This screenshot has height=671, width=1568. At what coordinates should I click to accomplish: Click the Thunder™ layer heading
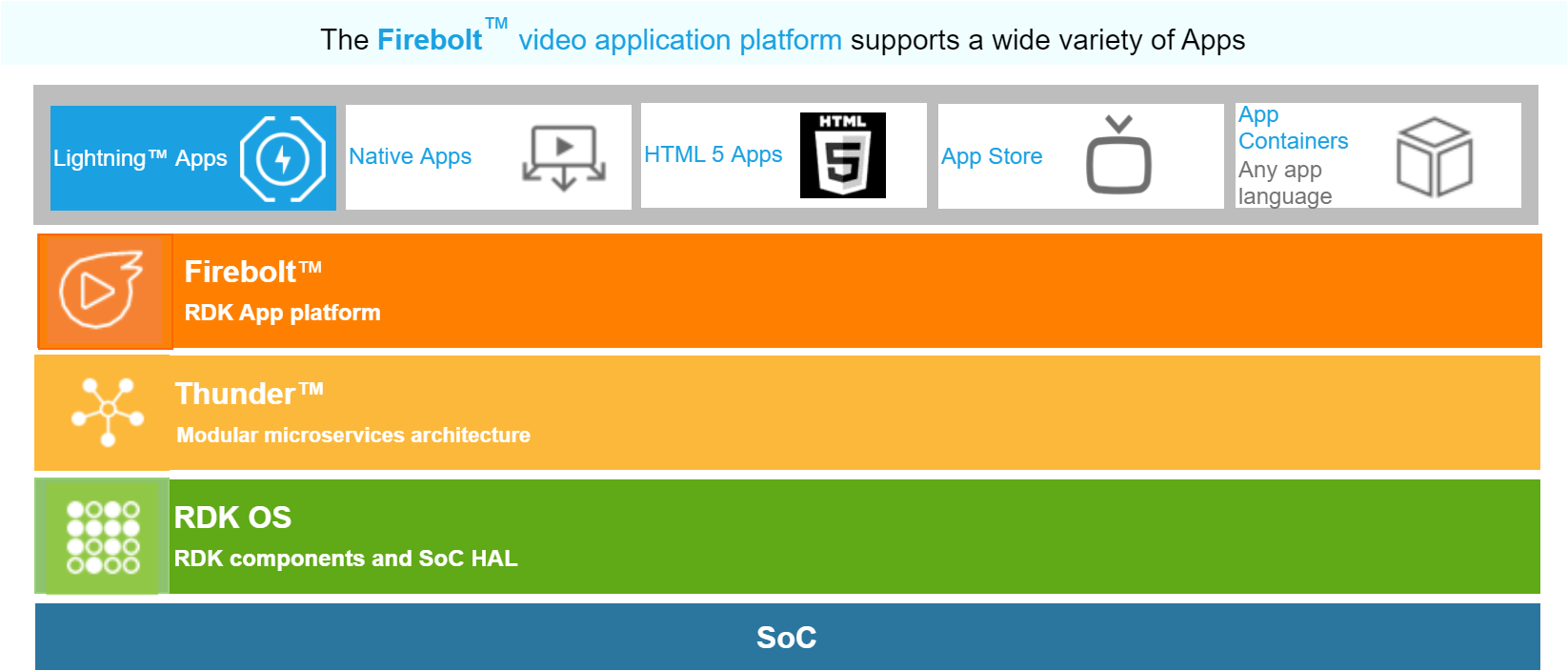[x=249, y=395]
